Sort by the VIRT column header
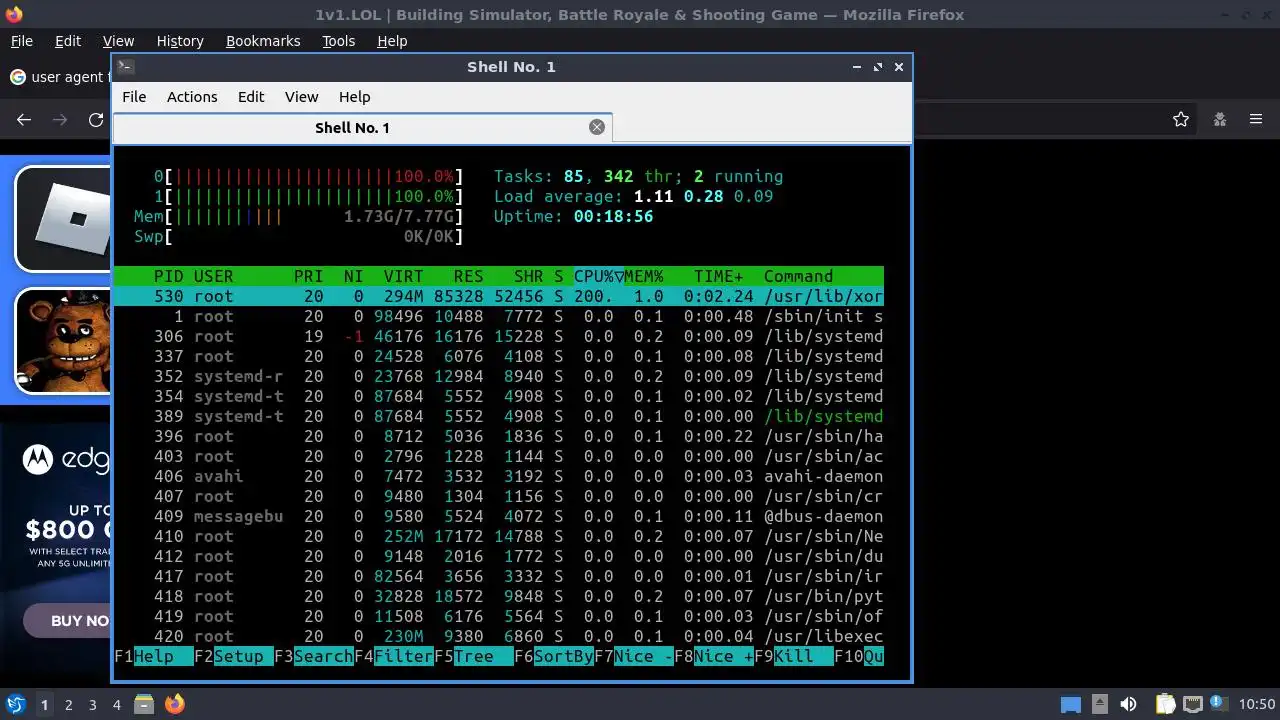The image size is (1280, 720). 403,276
